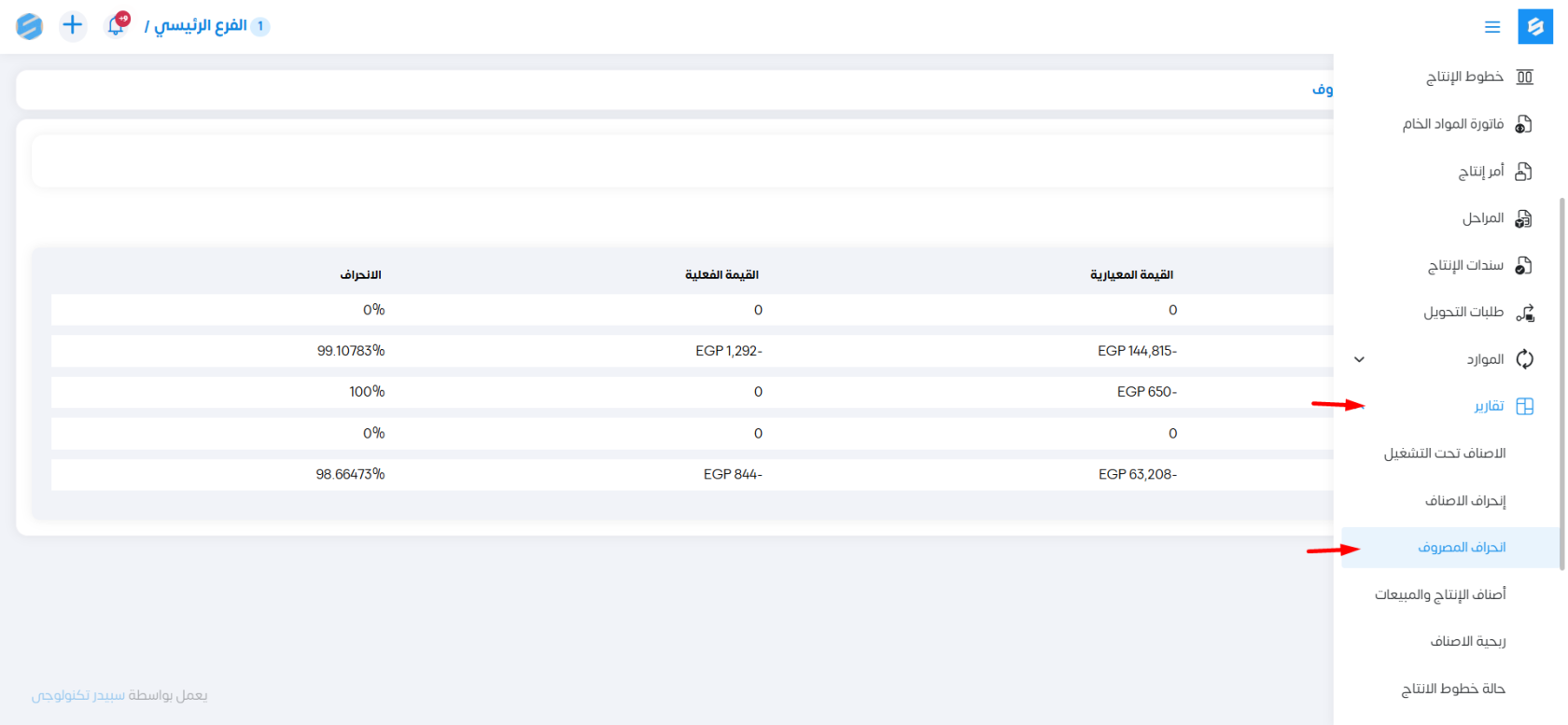The height and width of the screenshot is (725, 1568).
Task: Open فاتورة المواد الخام menu label
Action: (1453, 124)
